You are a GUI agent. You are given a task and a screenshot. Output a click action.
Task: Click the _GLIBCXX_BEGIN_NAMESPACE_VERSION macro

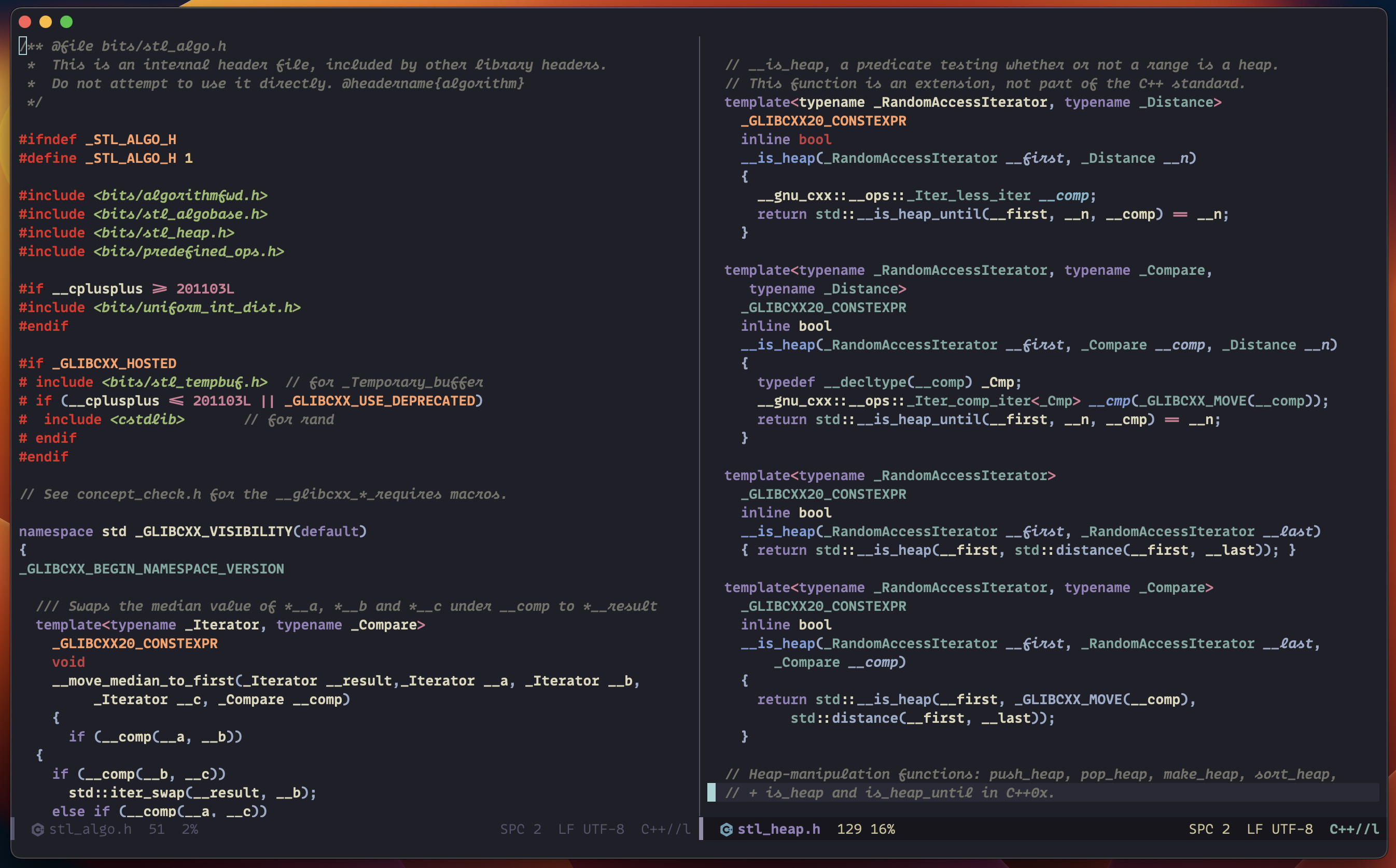[x=151, y=568]
